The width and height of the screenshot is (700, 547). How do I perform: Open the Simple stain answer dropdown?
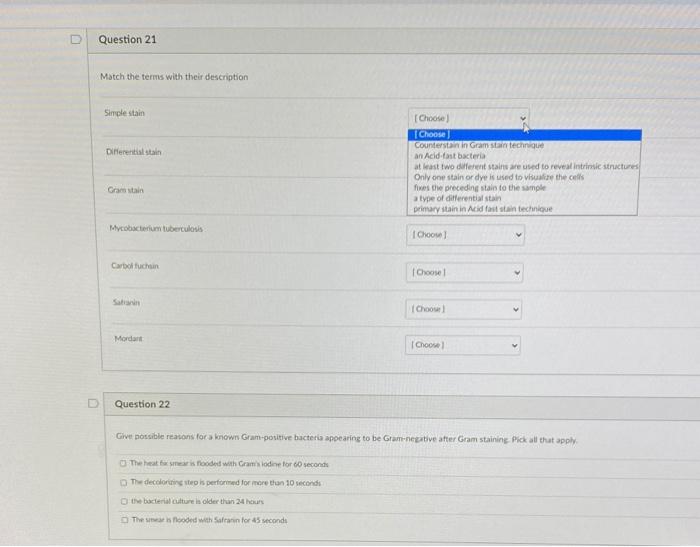pyautogui.click(x=468, y=118)
